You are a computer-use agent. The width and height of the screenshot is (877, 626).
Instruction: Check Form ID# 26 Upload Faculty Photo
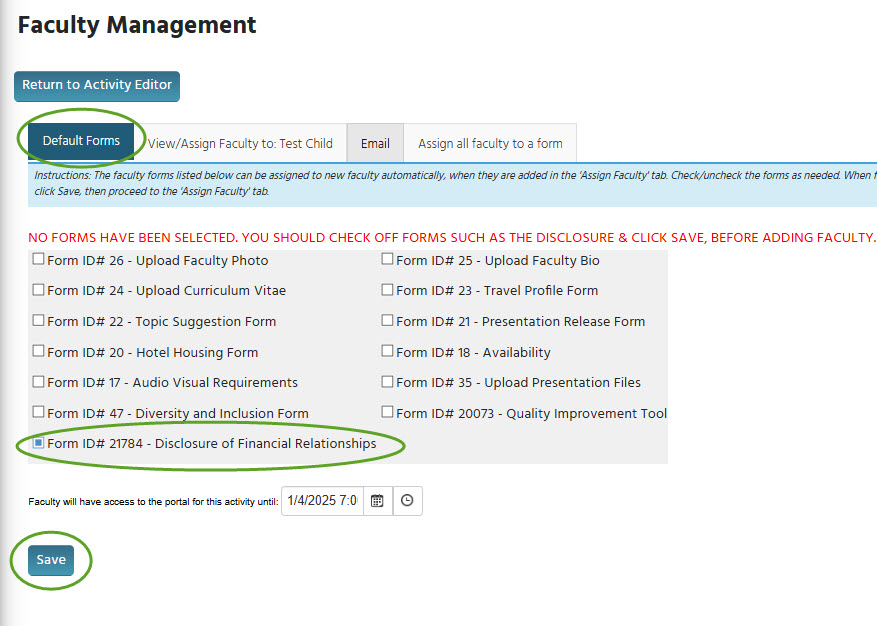click(38, 260)
